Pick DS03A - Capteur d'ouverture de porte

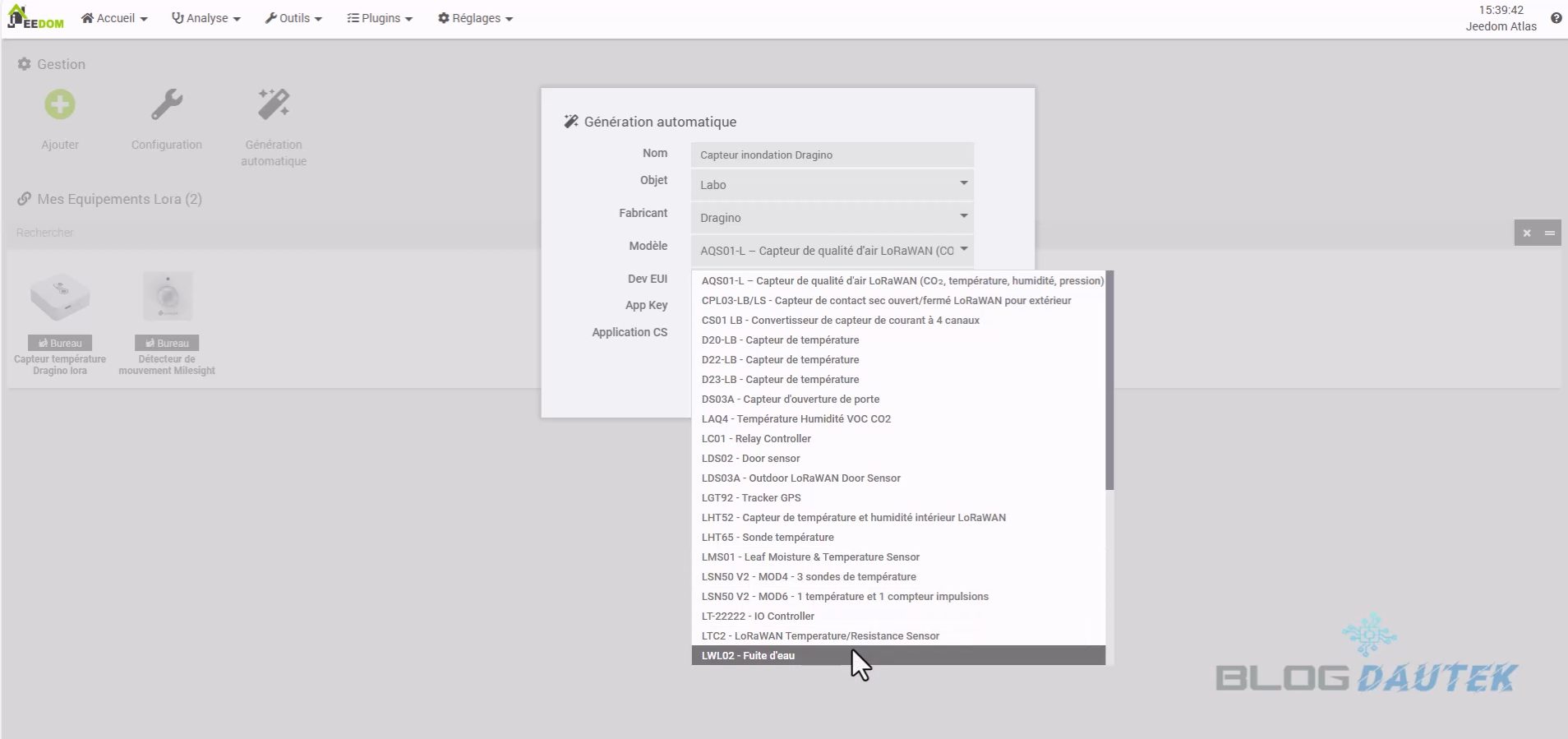click(x=790, y=400)
